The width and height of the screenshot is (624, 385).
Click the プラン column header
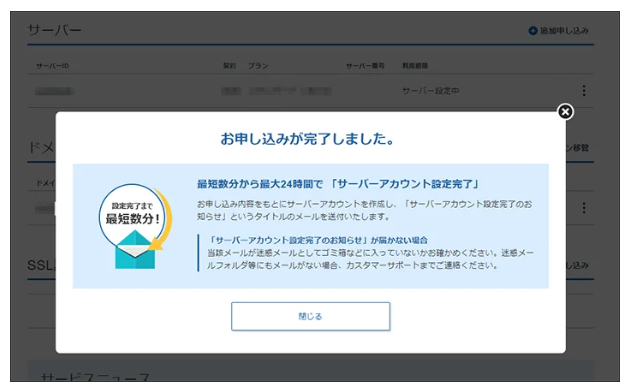tap(258, 66)
